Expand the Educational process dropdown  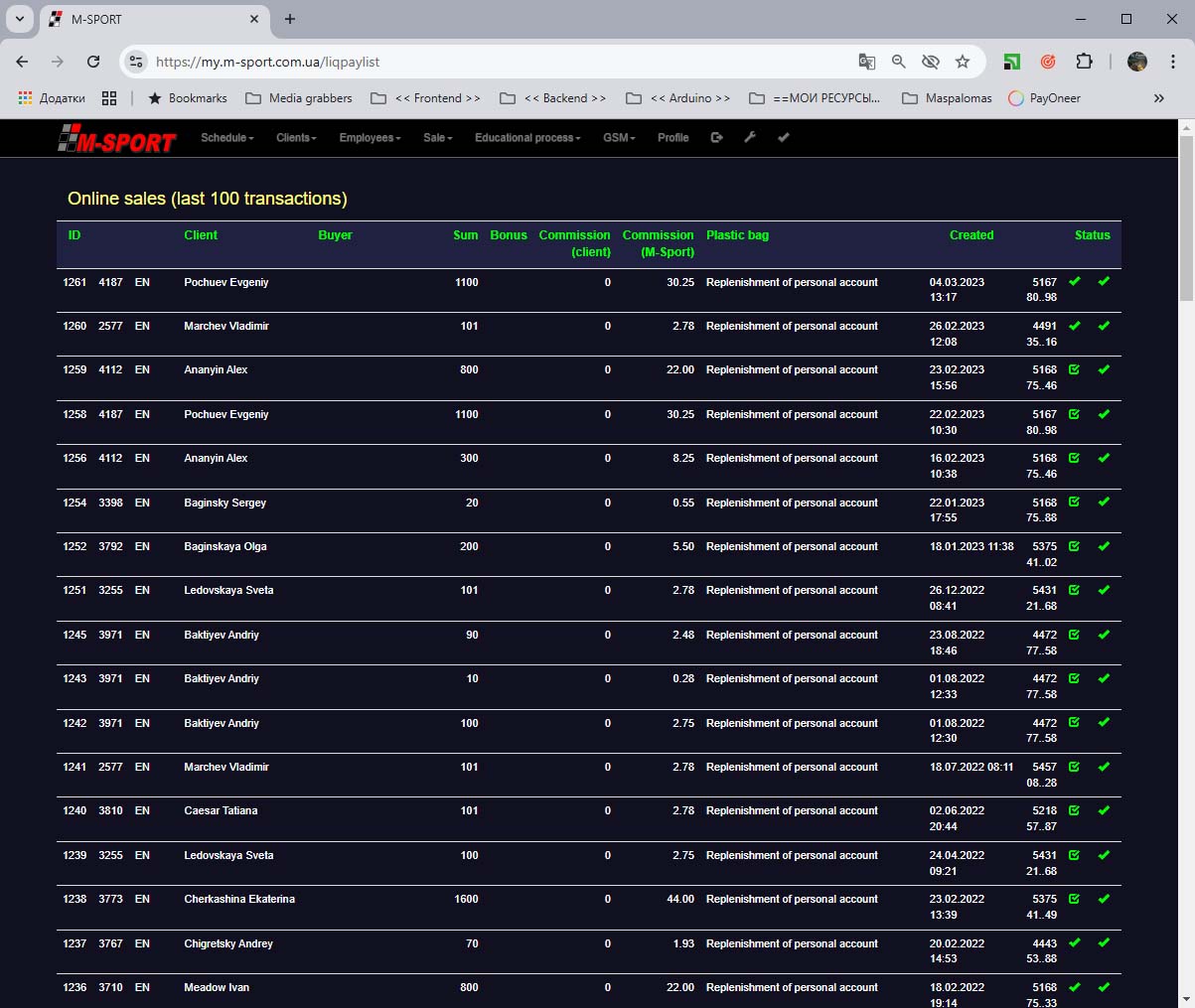pyautogui.click(x=527, y=138)
